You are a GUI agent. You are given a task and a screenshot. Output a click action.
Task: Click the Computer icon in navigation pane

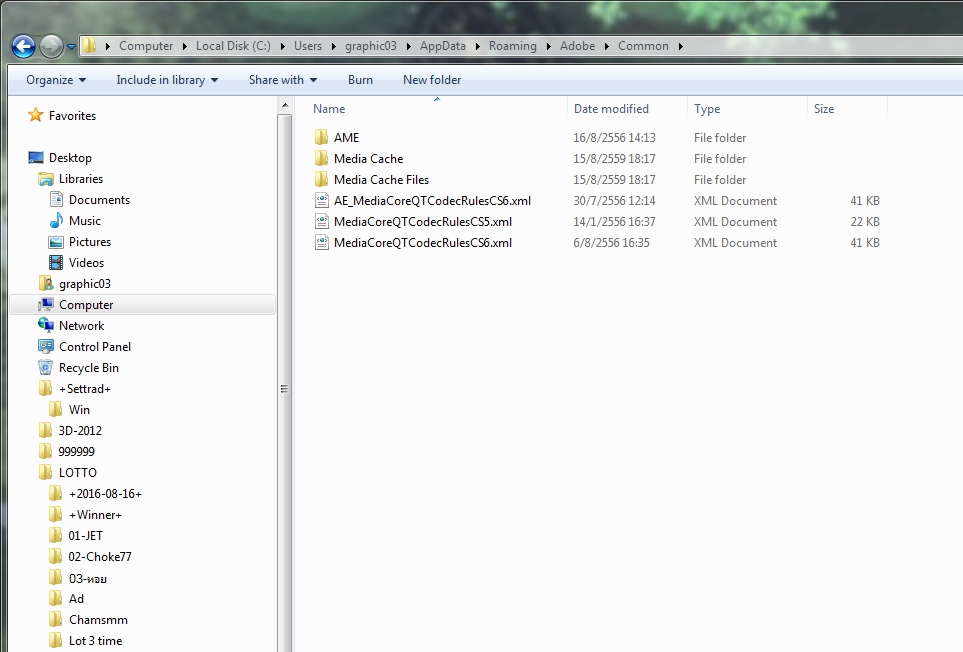click(x=45, y=305)
